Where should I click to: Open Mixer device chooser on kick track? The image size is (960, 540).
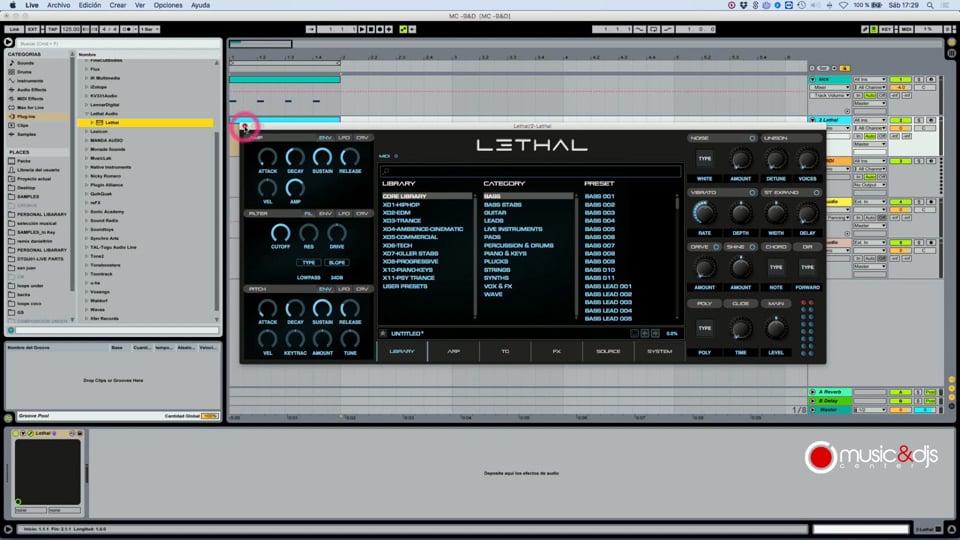coord(831,88)
